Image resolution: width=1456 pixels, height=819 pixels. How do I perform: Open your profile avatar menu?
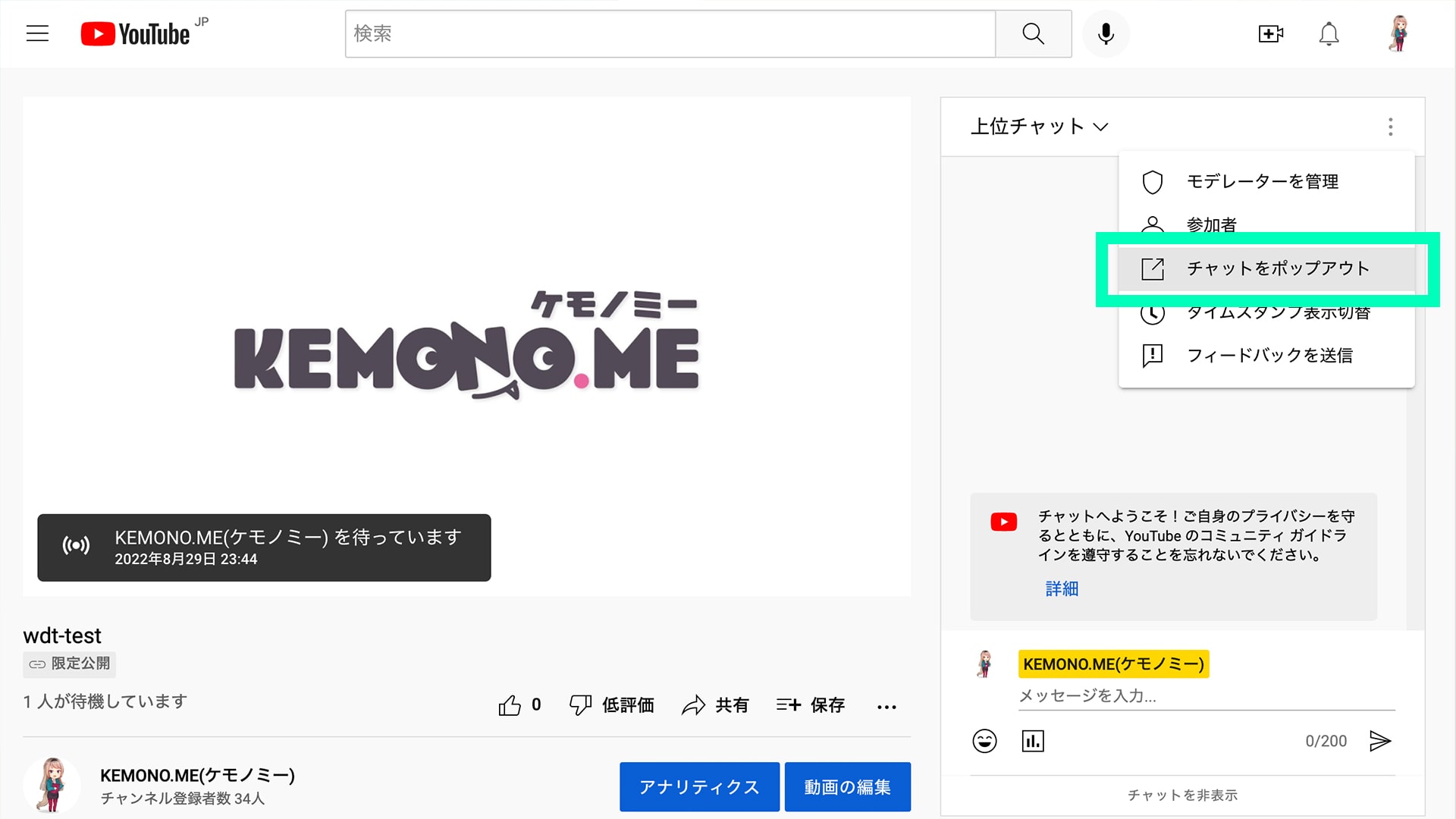point(1398,33)
